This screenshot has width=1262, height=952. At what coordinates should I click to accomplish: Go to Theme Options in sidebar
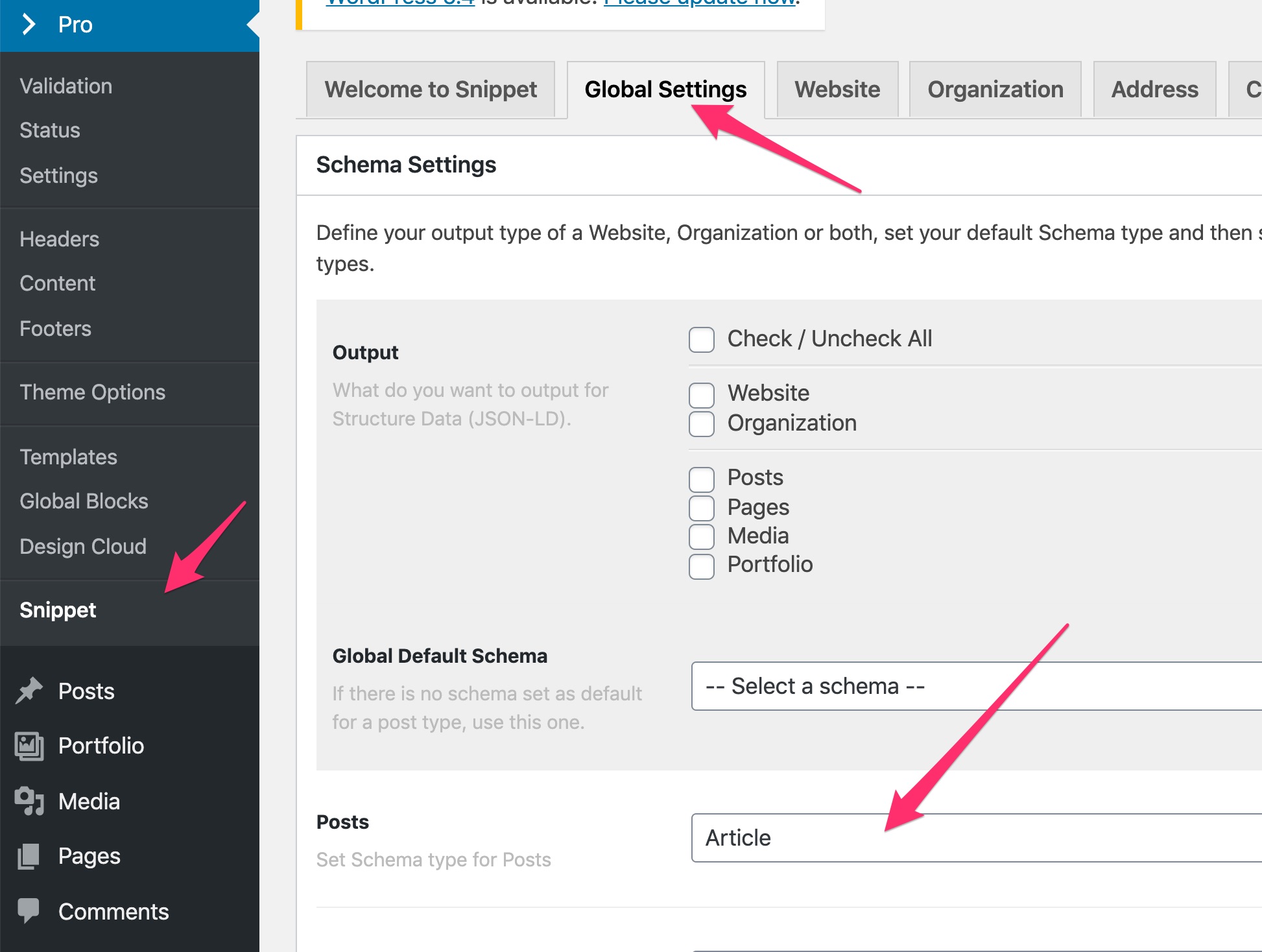[93, 392]
